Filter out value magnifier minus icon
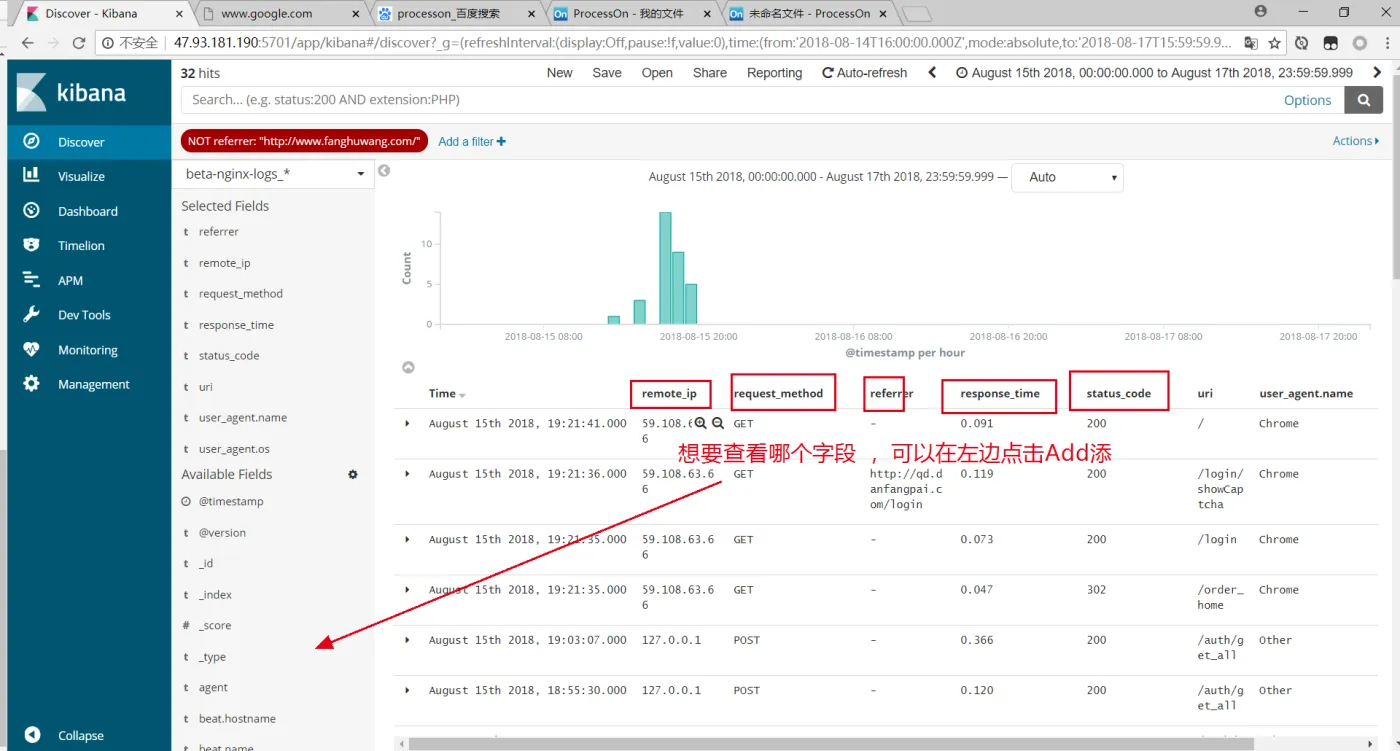 (x=717, y=424)
